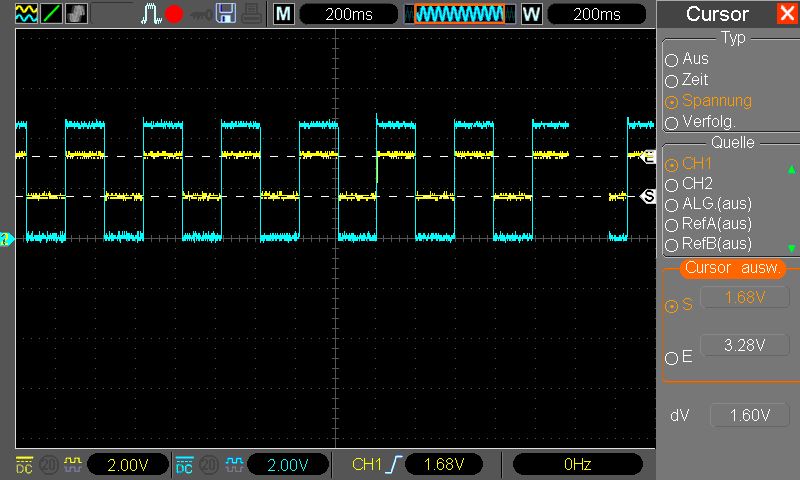Image resolution: width=800 pixels, height=480 pixels.
Task: Click the pulse waveform icon beside record
Action: tap(150, 14)
